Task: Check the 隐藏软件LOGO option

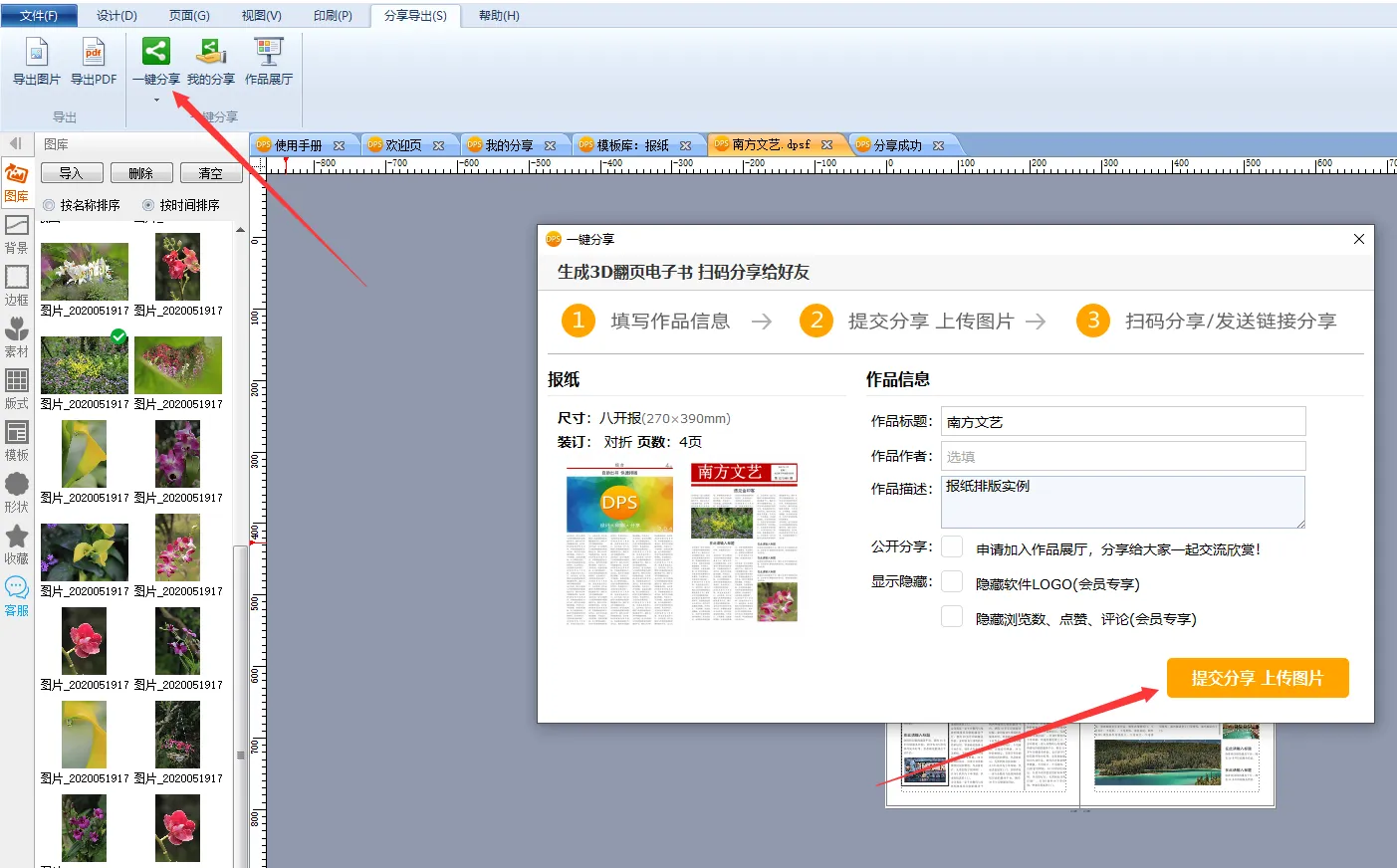Action: pyautogui.click(x=952, y=582)
